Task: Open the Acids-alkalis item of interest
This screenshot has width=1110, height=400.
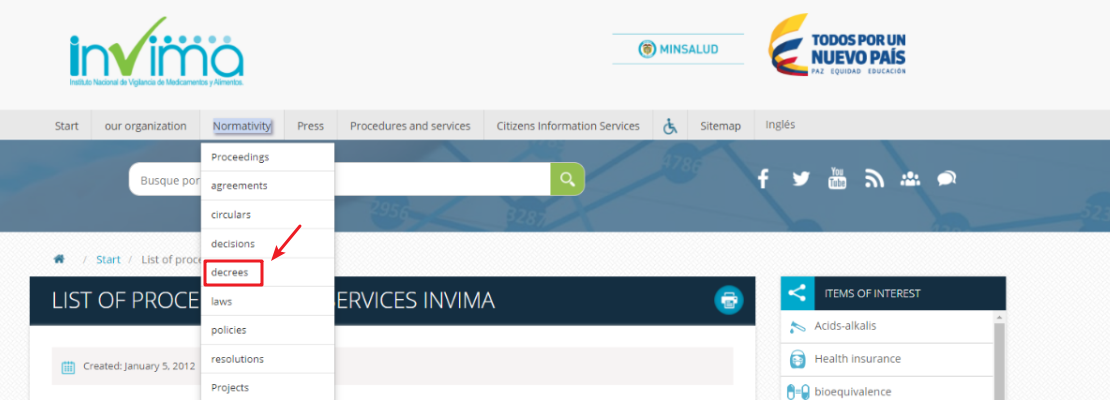Action: pos(845,326)
